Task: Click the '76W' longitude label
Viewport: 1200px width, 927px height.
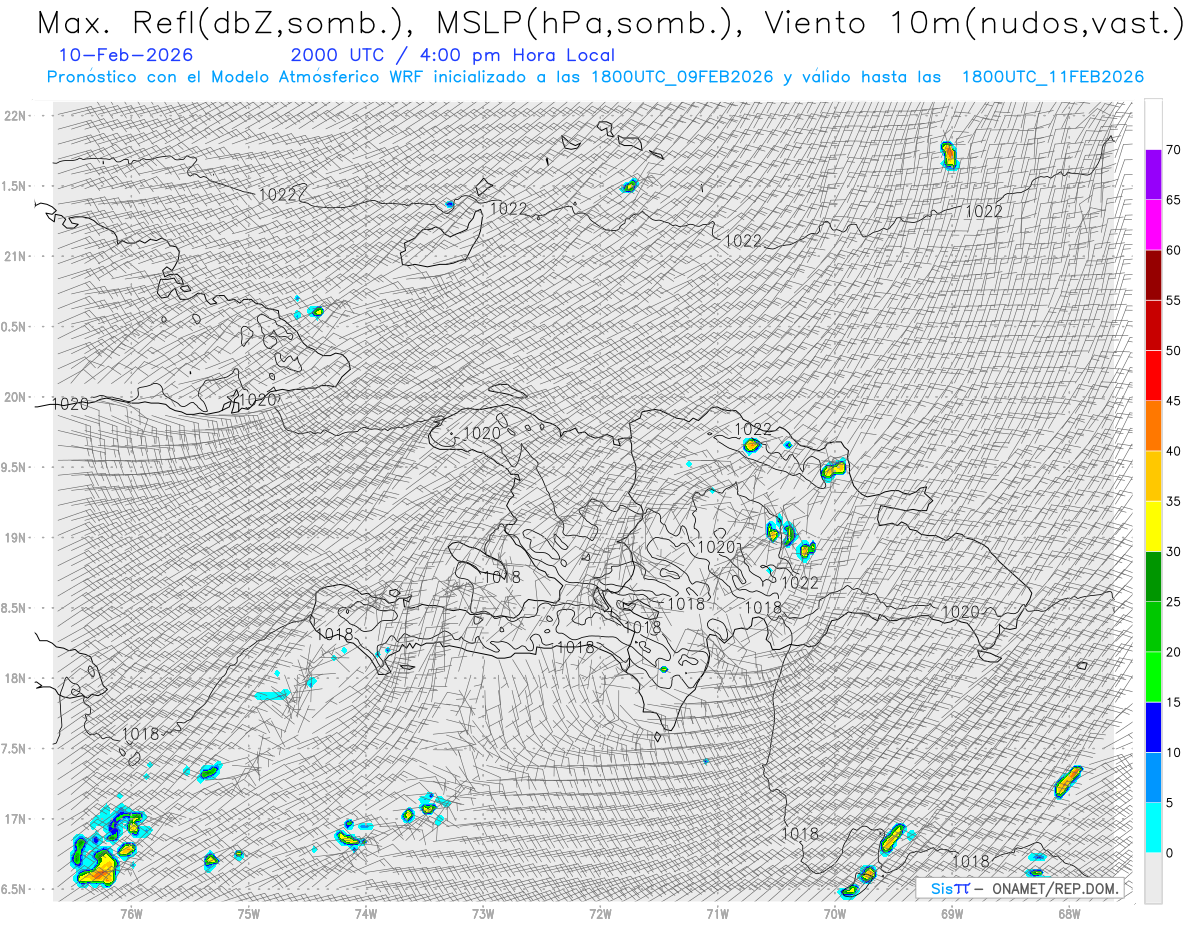Action: point(131,913)
